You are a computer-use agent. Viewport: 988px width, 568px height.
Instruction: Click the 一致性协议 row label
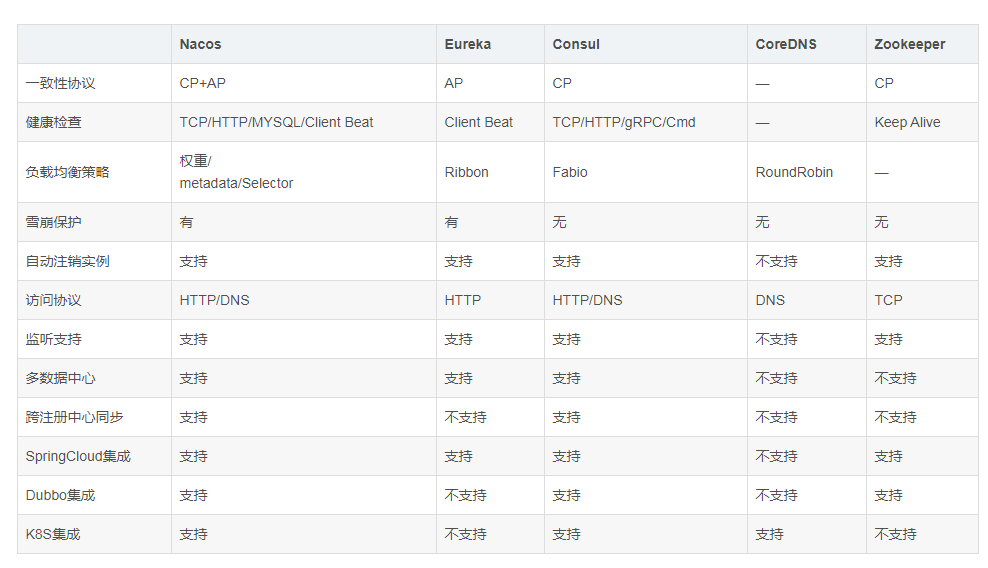tap(61, 83)
